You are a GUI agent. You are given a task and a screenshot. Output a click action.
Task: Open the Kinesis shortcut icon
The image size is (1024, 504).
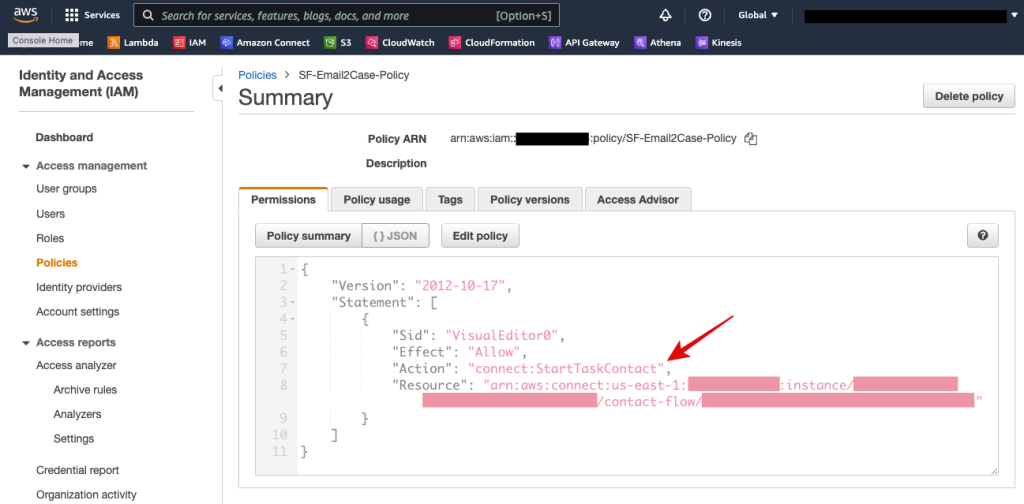(x=702, y=42)
